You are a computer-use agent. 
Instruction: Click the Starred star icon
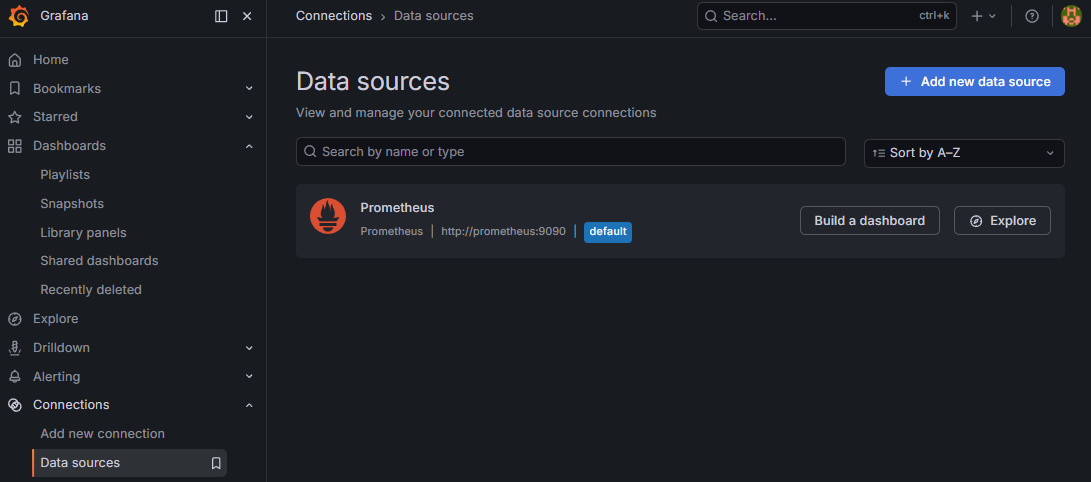coord(15,117)
